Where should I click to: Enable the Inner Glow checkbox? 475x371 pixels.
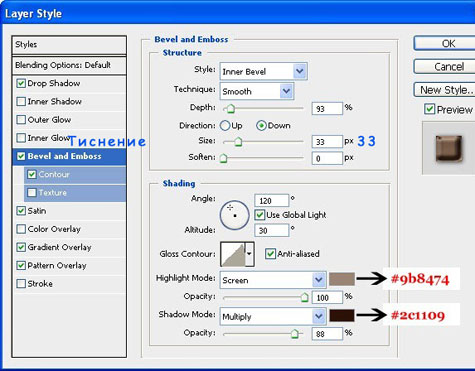[x=21, y=138]
